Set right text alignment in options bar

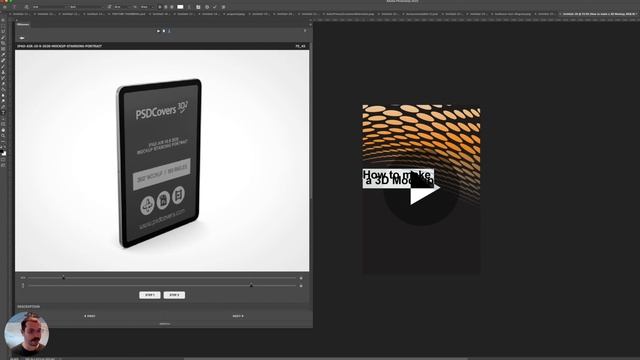[x=171, y=7]
